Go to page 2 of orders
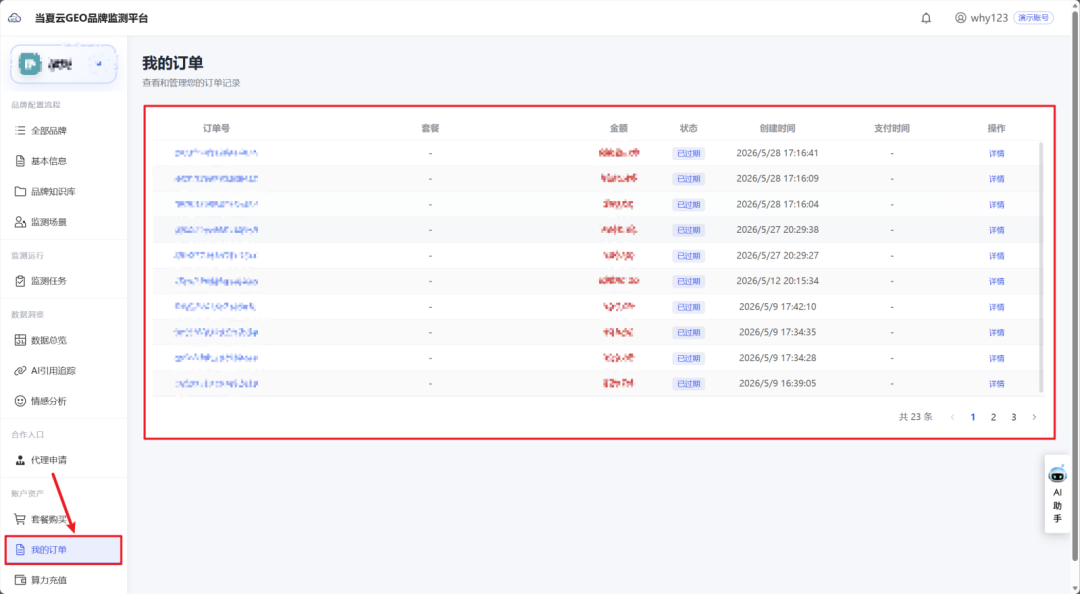Image resolution: width=1080 pixels, height=594 pixels. pos(993,417)
